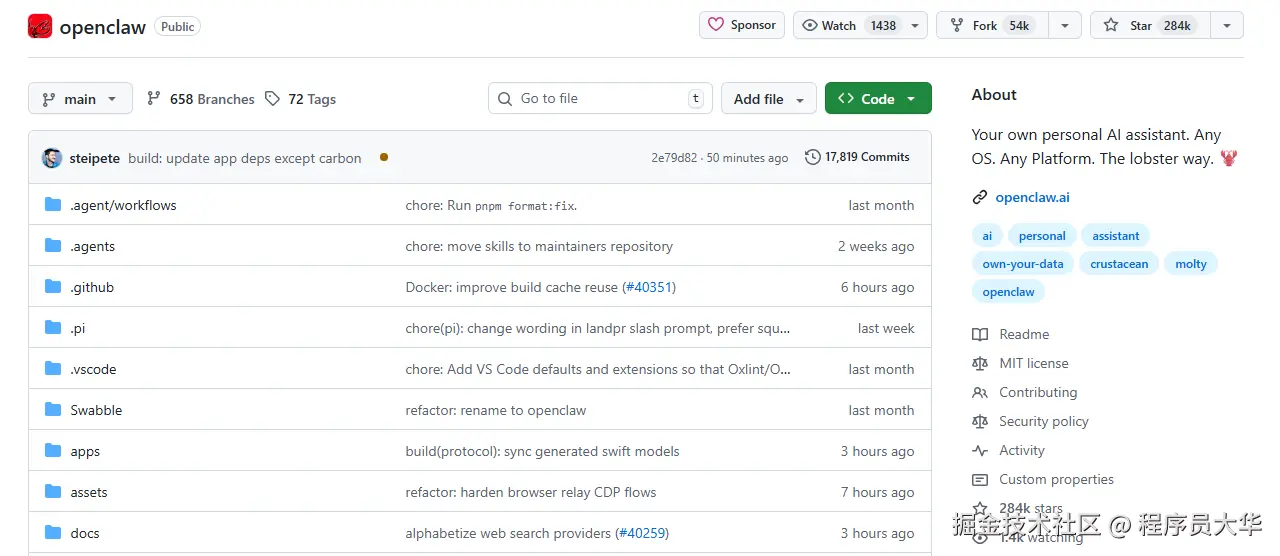1280x556 pixels.
Task: Open the Add file dropdown
Action: coord(768,99)
